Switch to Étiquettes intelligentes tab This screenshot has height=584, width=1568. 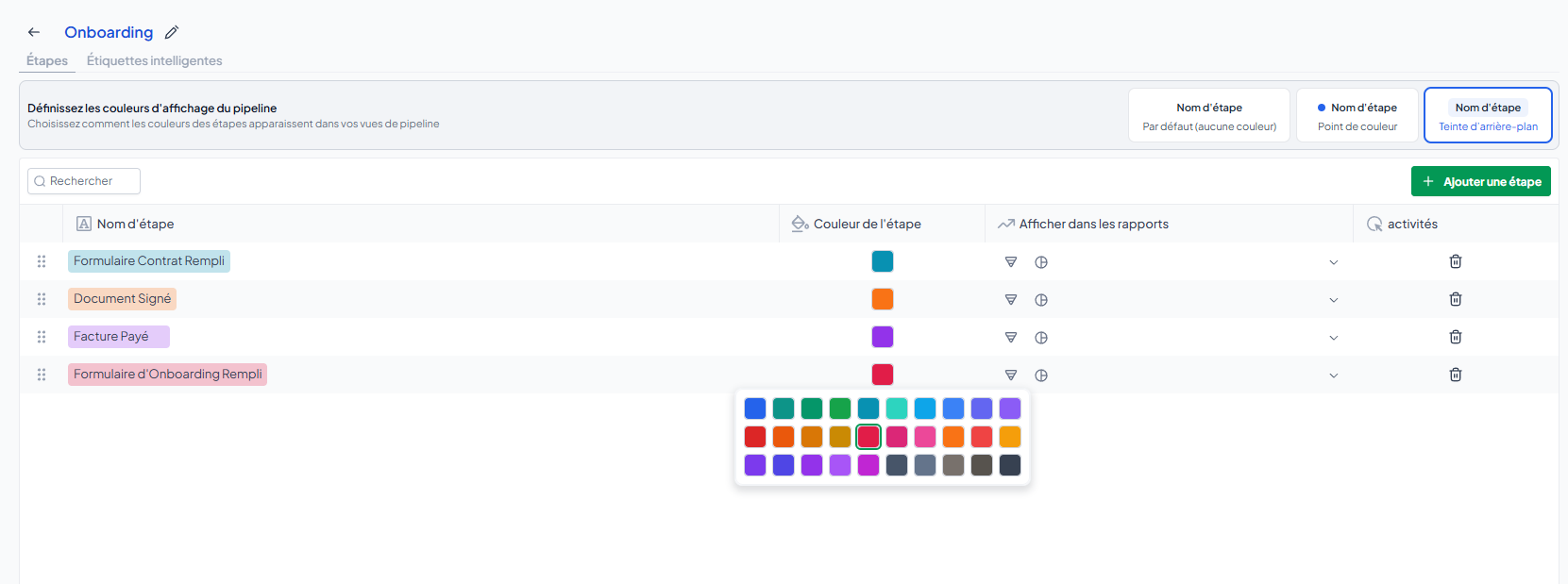155,60
